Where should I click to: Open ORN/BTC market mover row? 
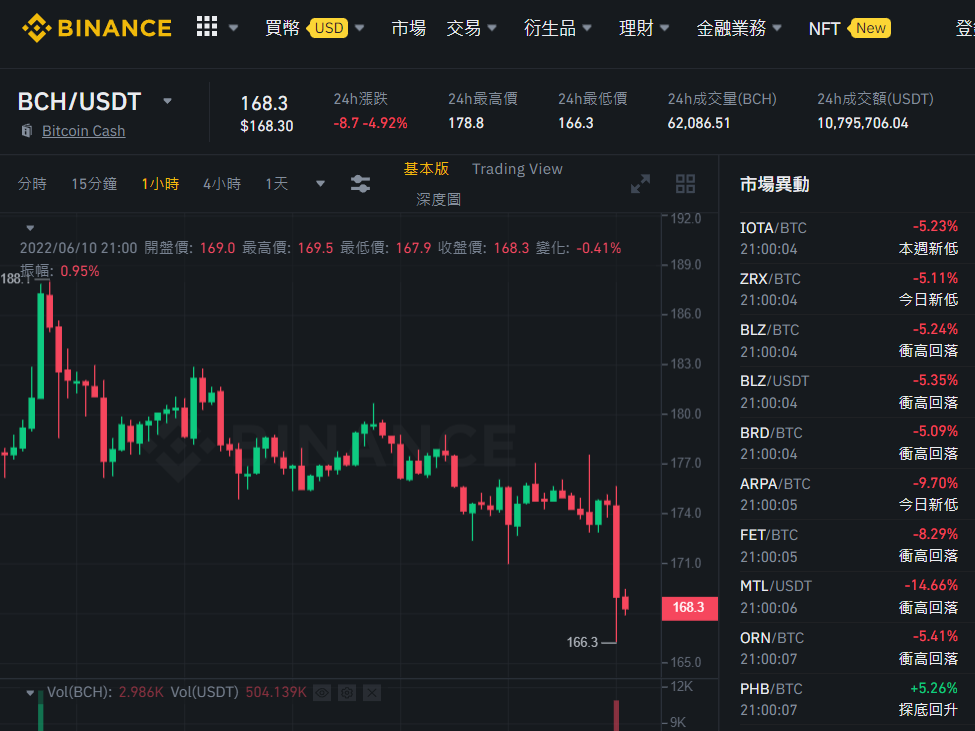[849, 648]
